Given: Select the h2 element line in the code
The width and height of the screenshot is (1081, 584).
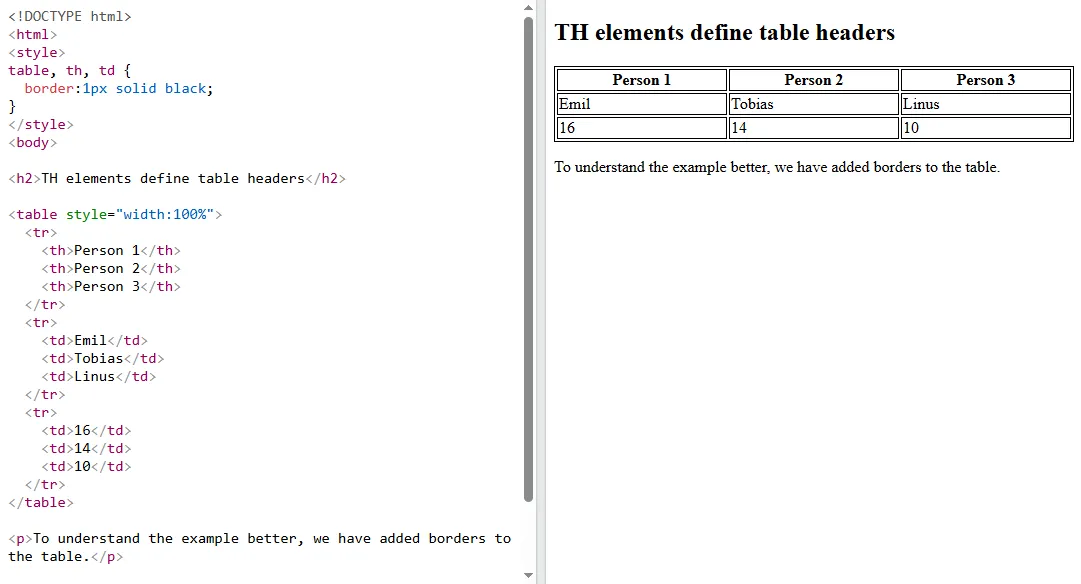Looking at the screenshot, I should (x=177, y=178).
